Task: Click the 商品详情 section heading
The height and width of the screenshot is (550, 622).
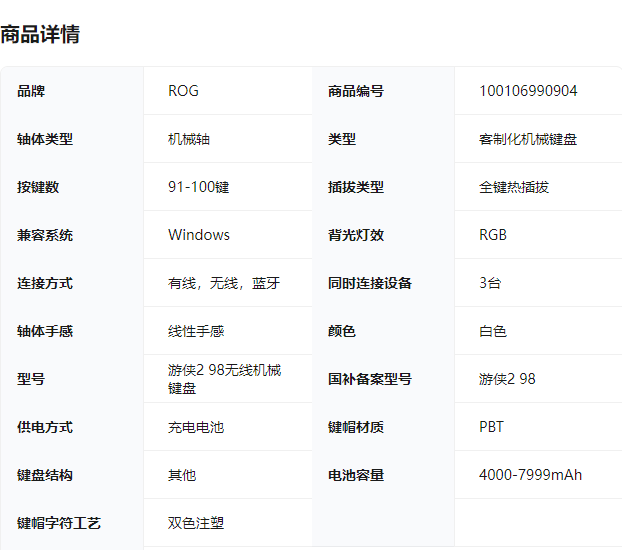Action: click(x=40, y=34)
